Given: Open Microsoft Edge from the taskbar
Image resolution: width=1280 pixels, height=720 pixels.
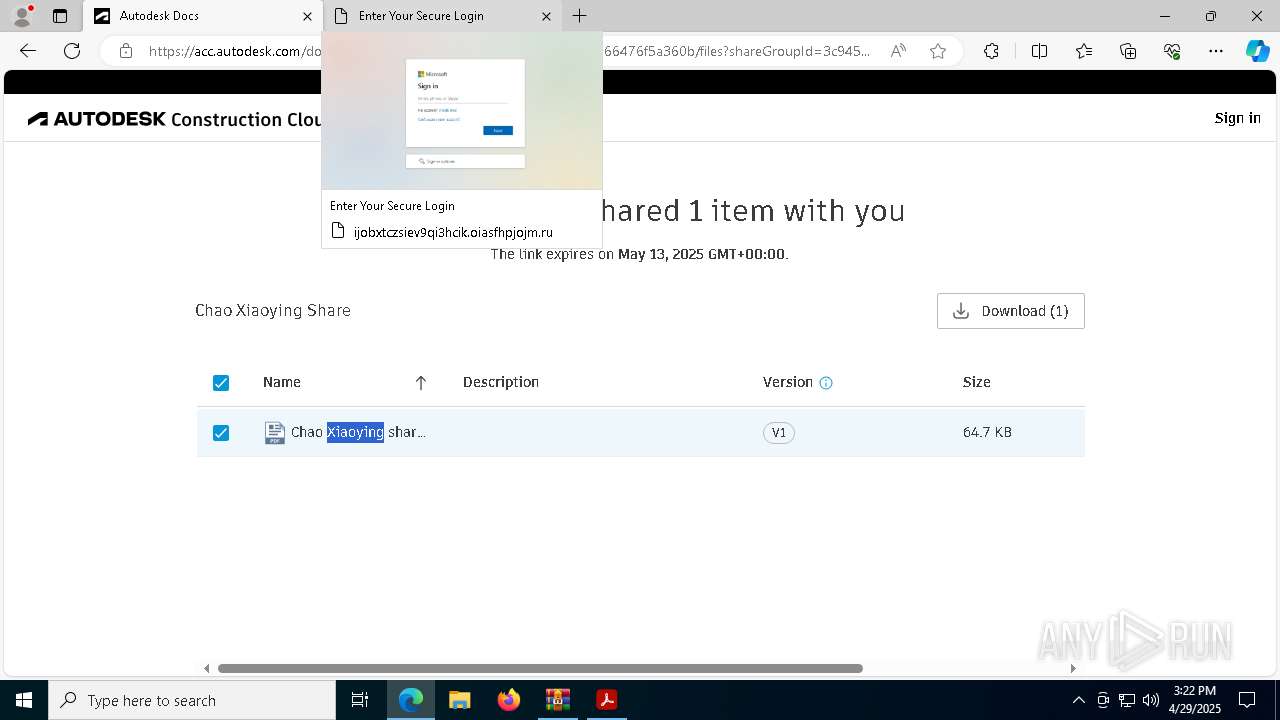Looking at the screenshot, I should (x=411, y=700).
